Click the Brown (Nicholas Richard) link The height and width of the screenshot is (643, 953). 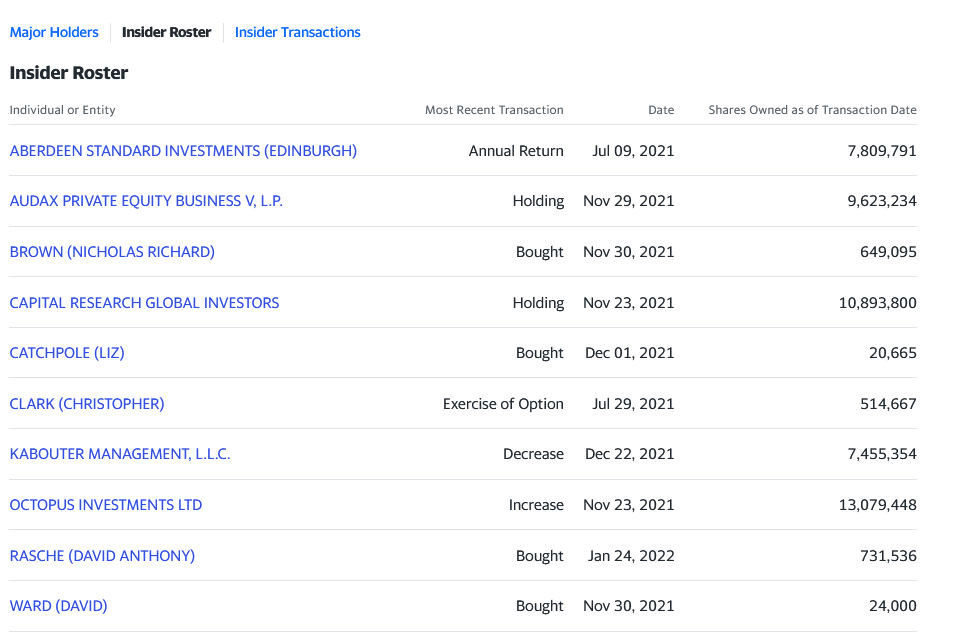pyautogui.click(x=112, y=252)
